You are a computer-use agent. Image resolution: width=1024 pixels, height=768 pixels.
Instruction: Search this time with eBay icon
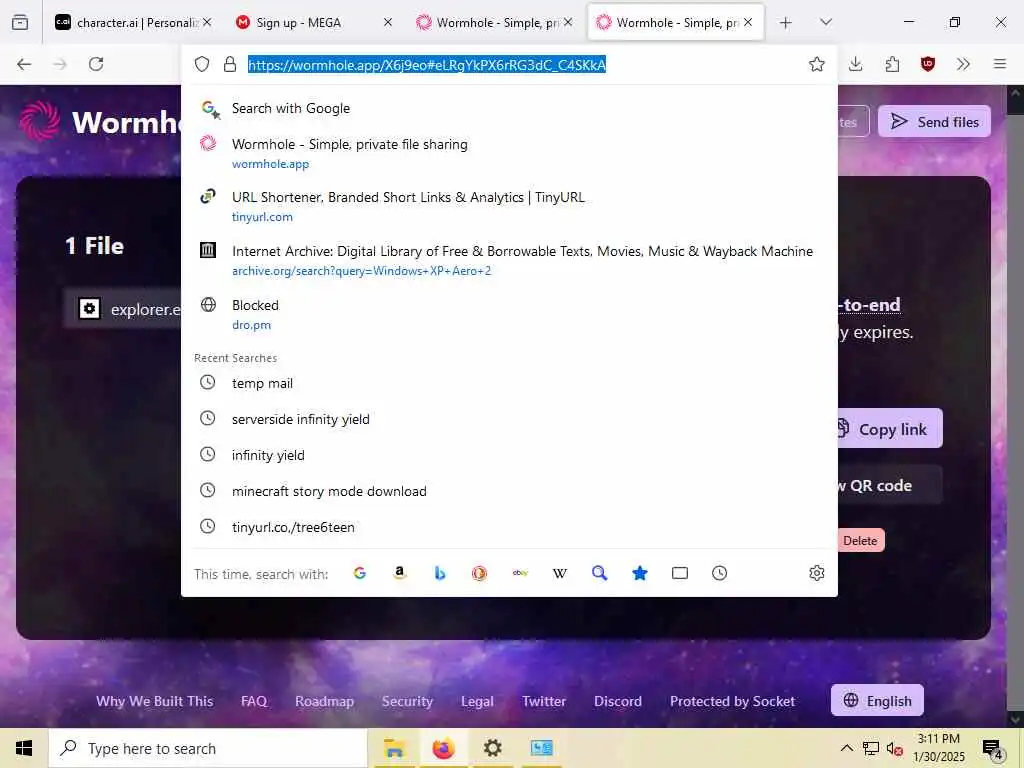(x=520, y=573)
